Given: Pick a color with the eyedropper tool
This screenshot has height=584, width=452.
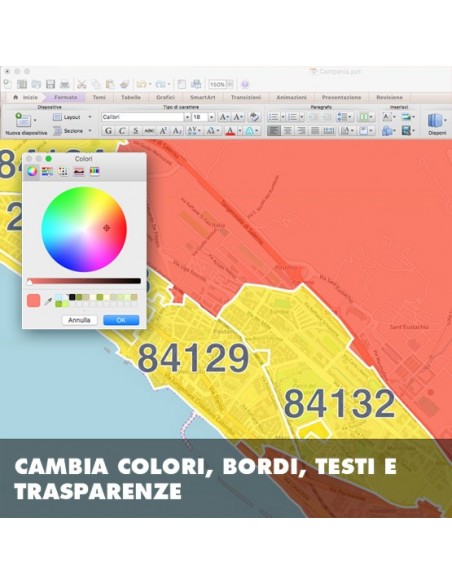Looking at the screenshot, I should [48, 301].
